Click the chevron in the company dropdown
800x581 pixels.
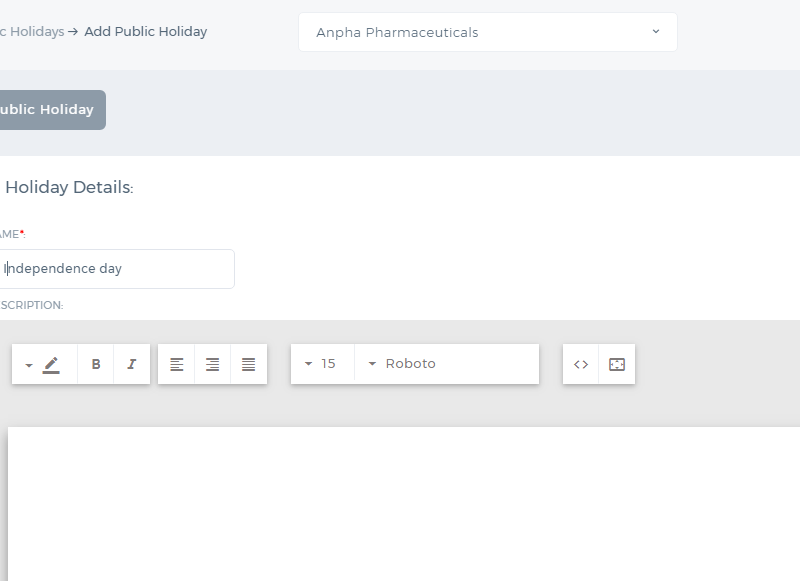pos(656,32)
